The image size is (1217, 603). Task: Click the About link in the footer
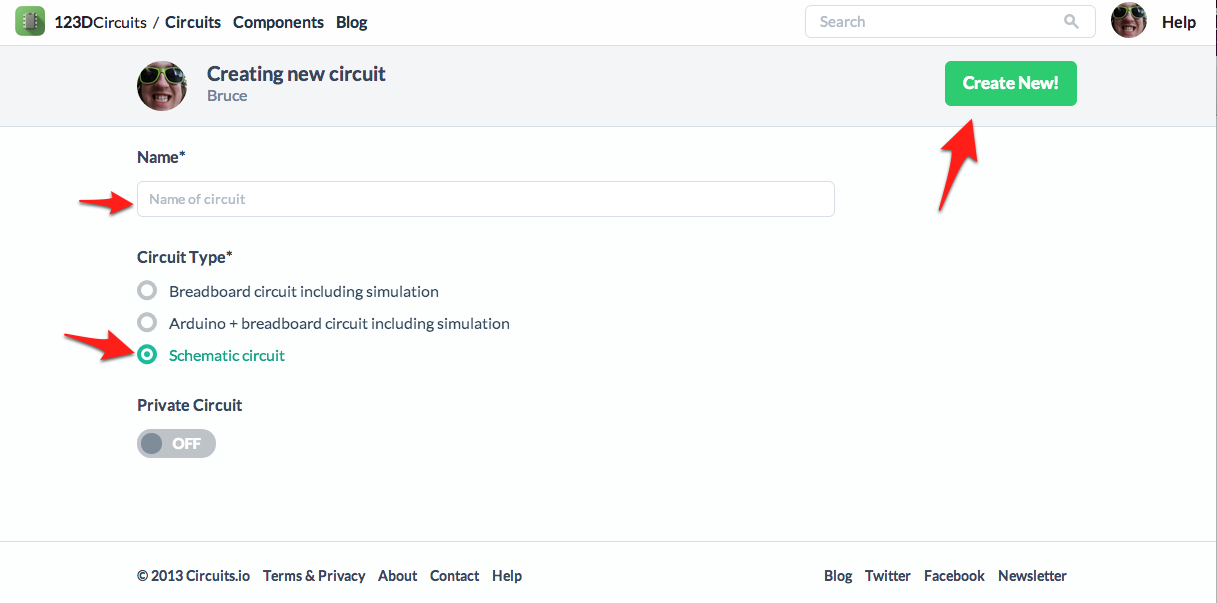tap(397, 576)
